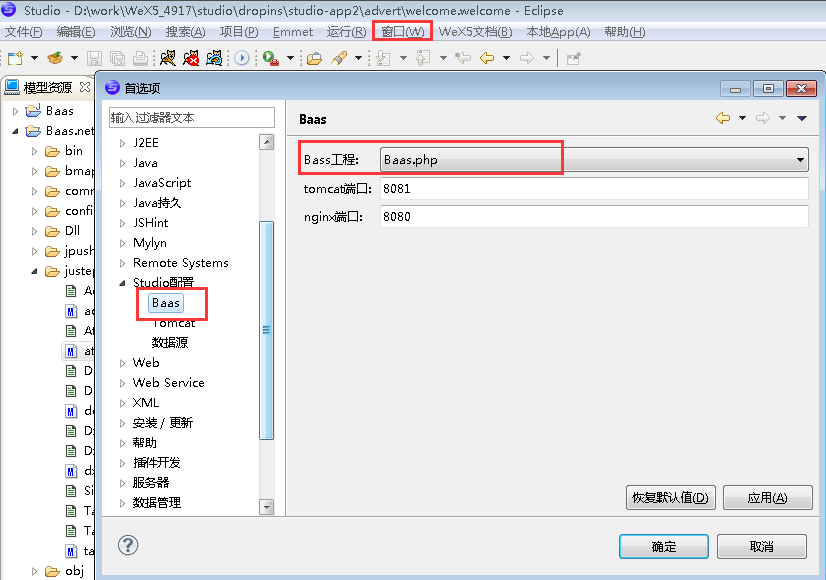Click the tomcat端口 field showing 8081
The width and height of the screenshot is (826, 580).
coord(594,188)
